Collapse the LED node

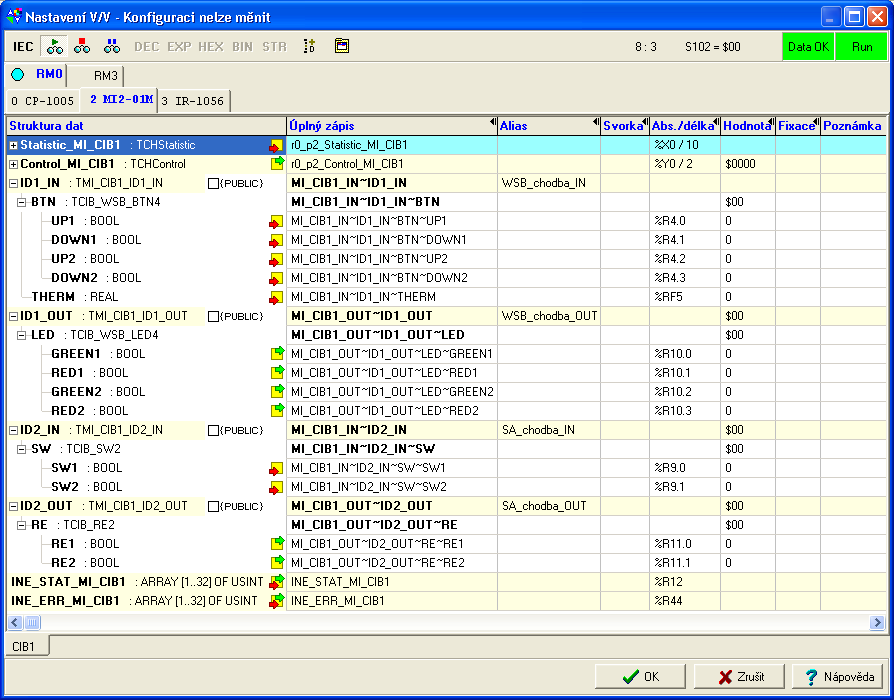point(22,335)
